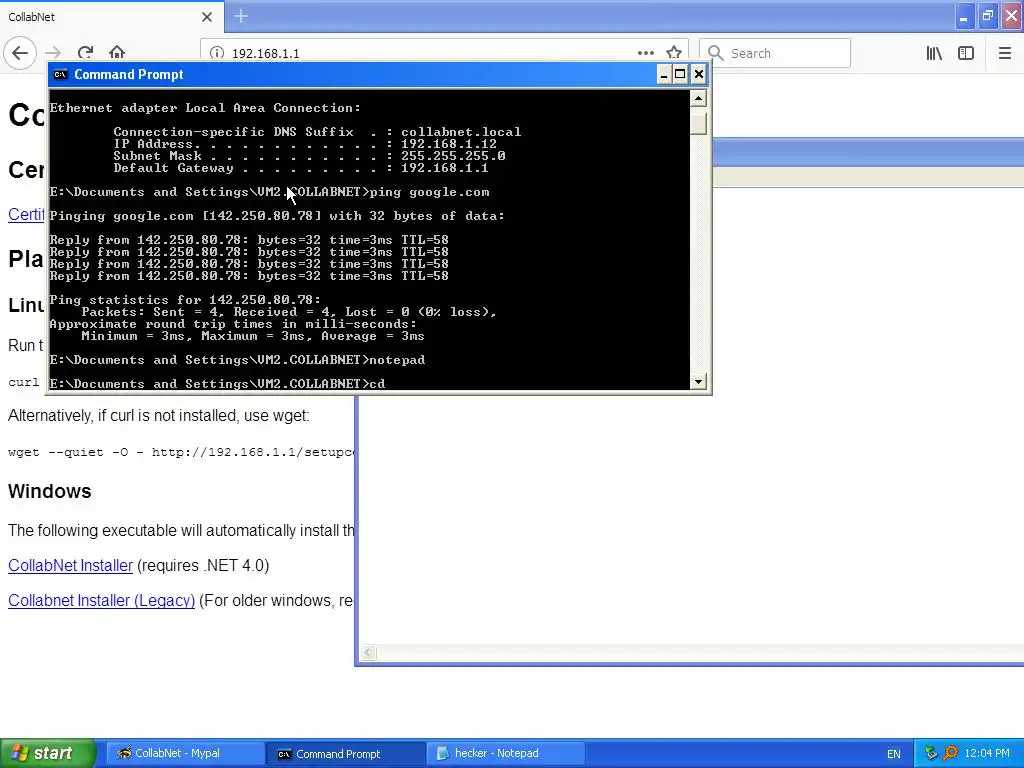Click the 'Default Gateway' line in prompt
The image size is (1024, 768).
[300, 168]
